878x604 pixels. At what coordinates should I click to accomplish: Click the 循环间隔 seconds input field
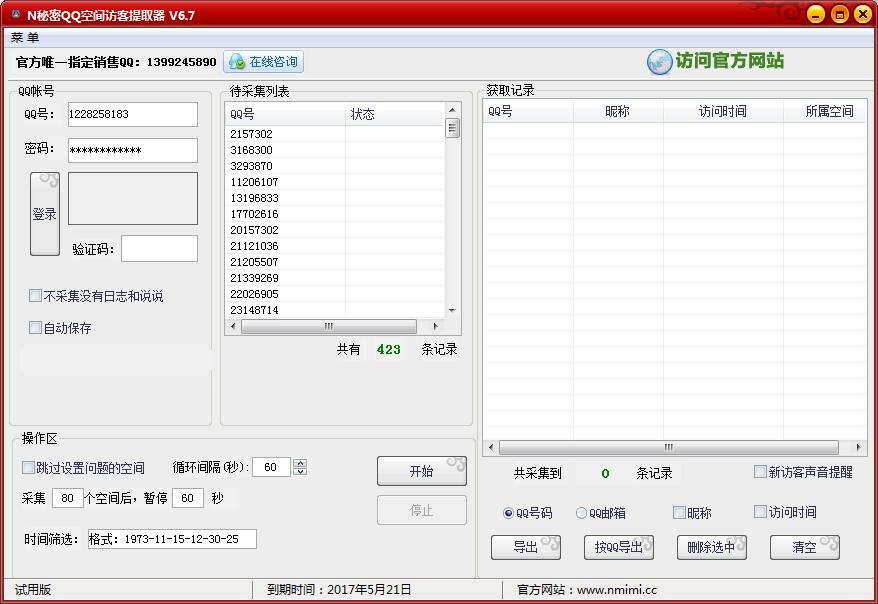click(272, 467)
